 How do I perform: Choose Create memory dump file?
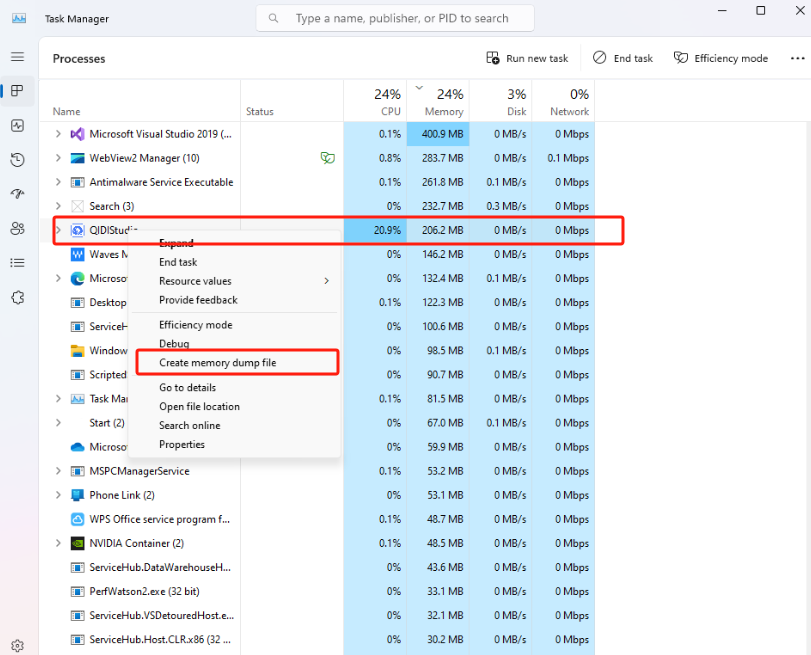[217, 362]
